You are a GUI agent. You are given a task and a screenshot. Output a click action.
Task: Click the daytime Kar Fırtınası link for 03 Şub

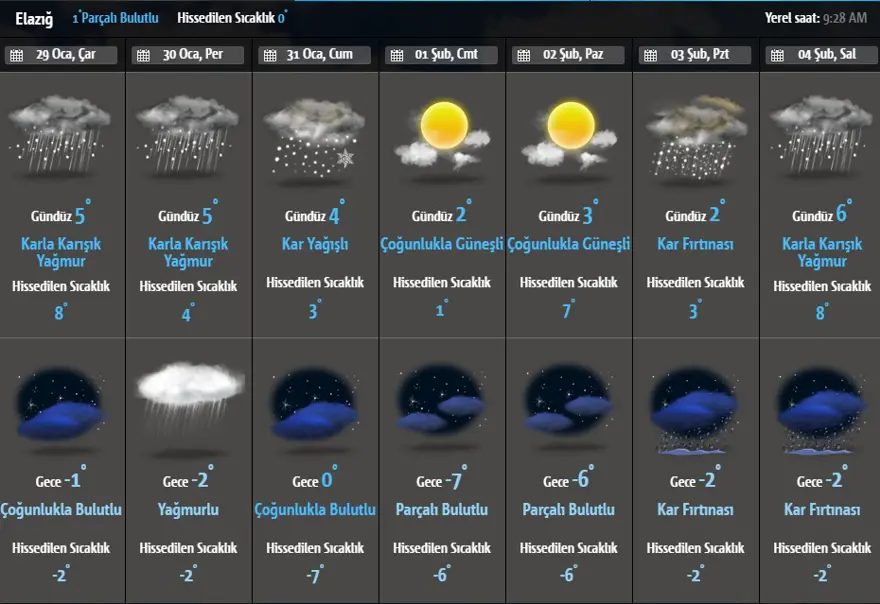(696, 244)
